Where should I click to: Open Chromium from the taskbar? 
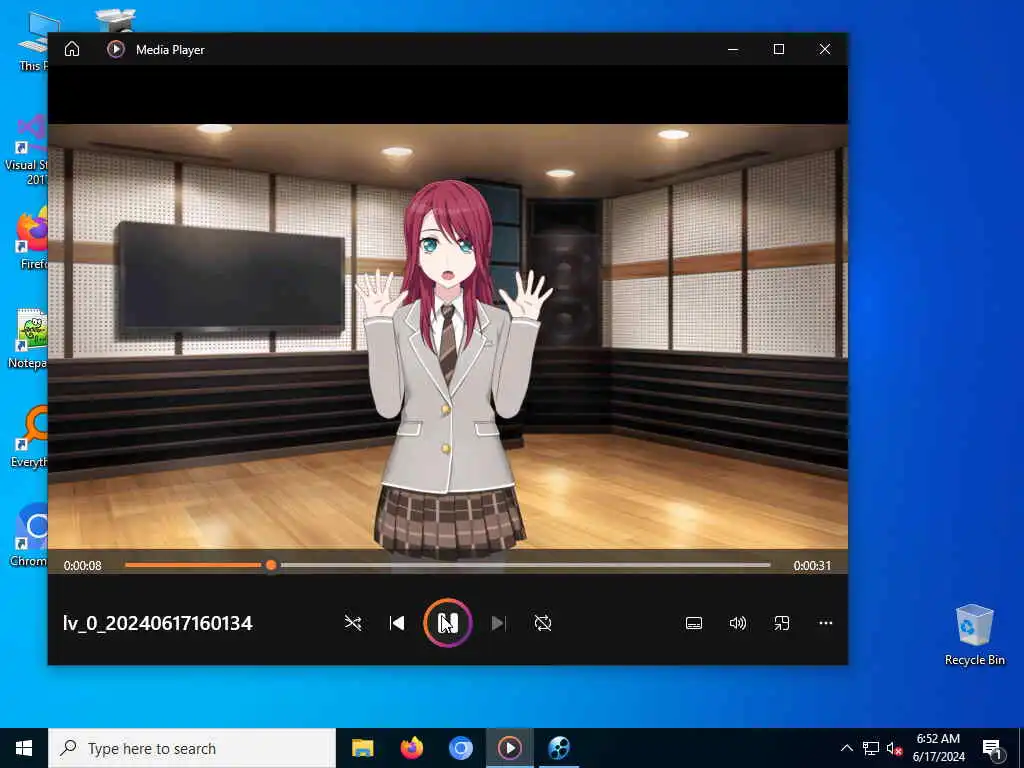460,748
